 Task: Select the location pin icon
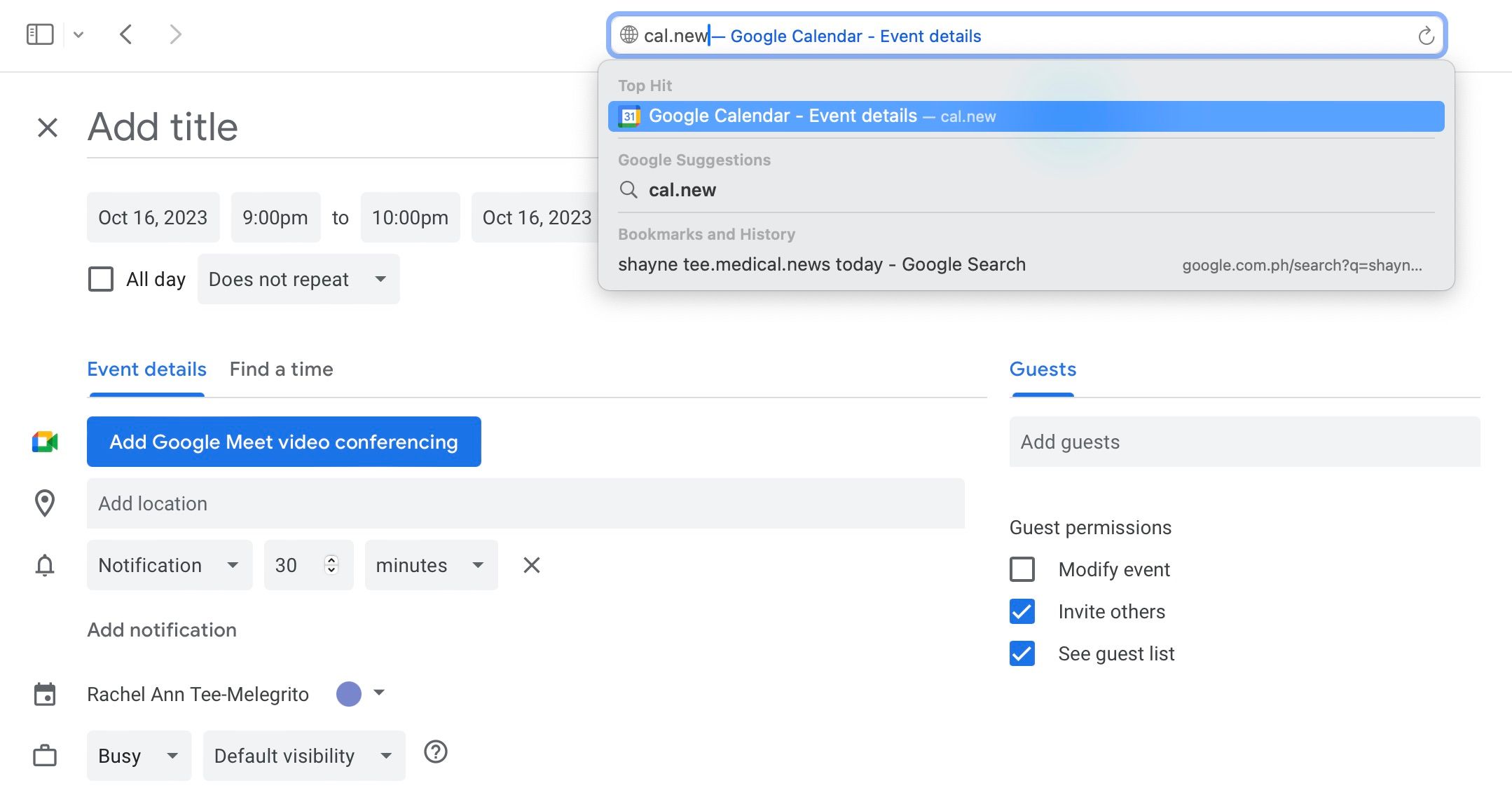(x=44, y=503)
